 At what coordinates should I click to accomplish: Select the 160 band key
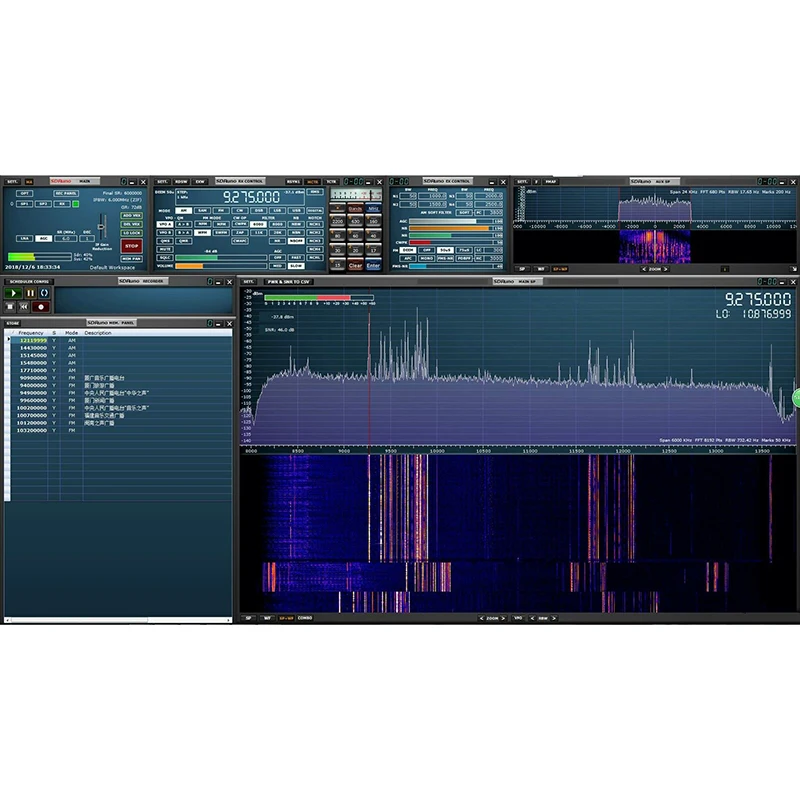tap(373, 221)
